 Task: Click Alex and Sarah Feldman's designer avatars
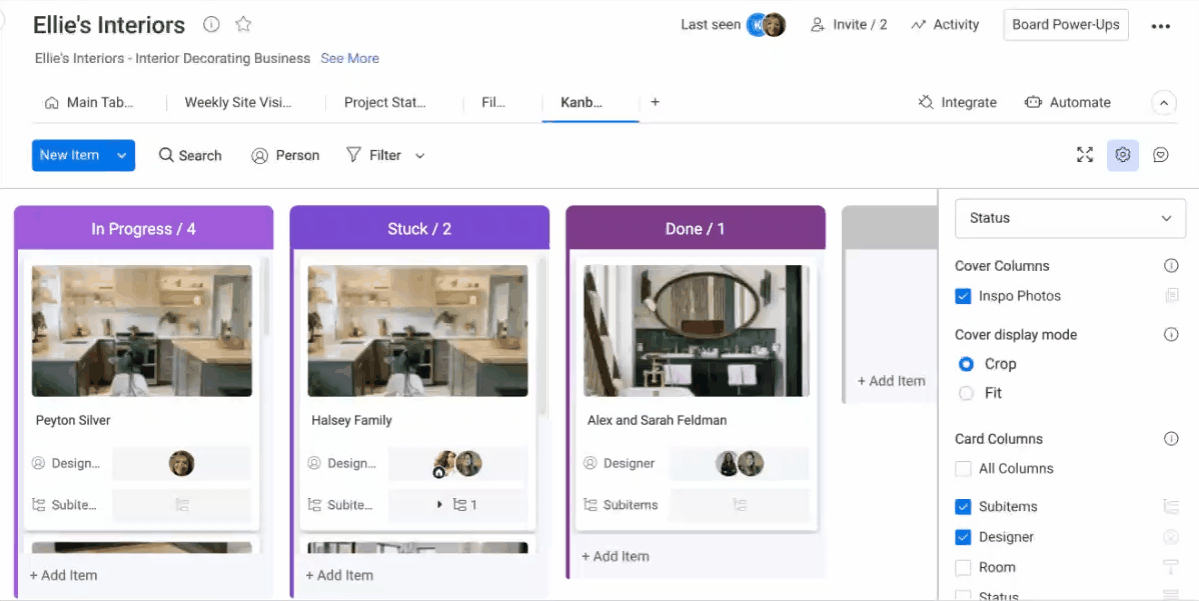pos(739,463)
